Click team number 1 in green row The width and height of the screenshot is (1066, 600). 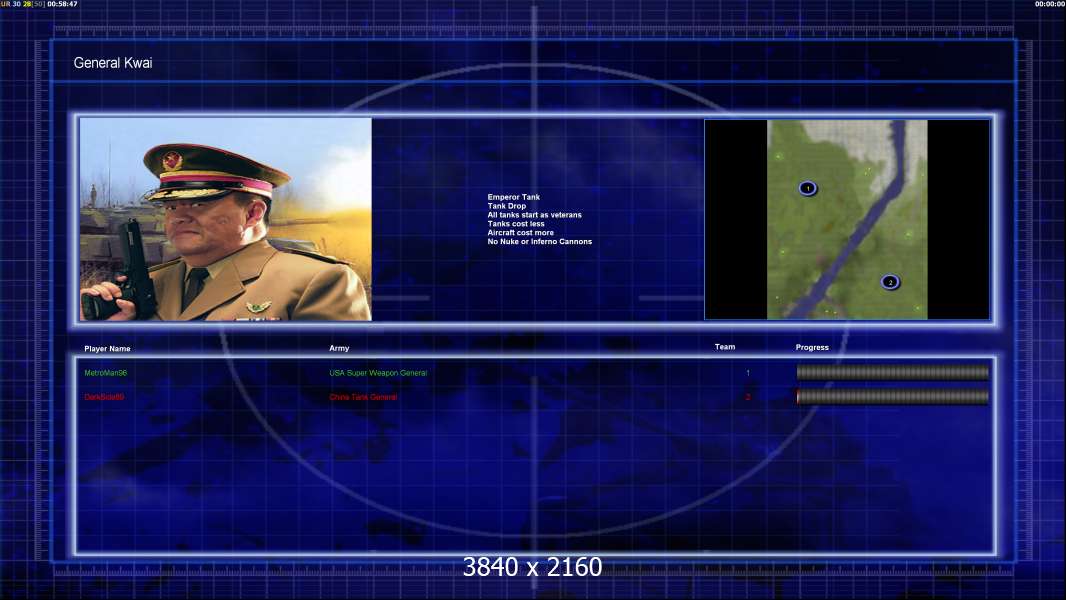[x=748, y=373]
